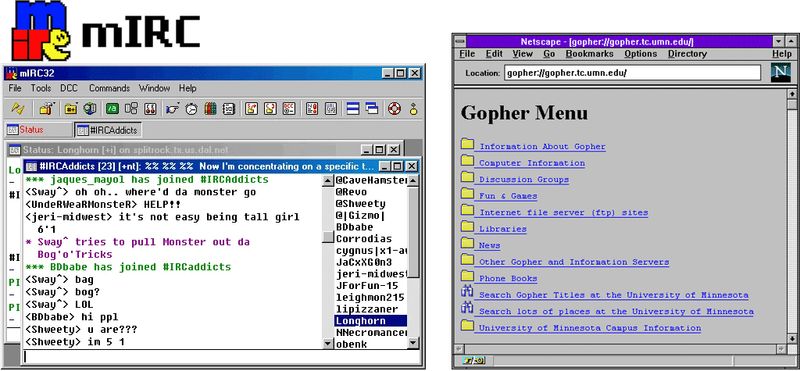
Task: Click nick list scroll-up arrow
Action: (x=414, y=180)
